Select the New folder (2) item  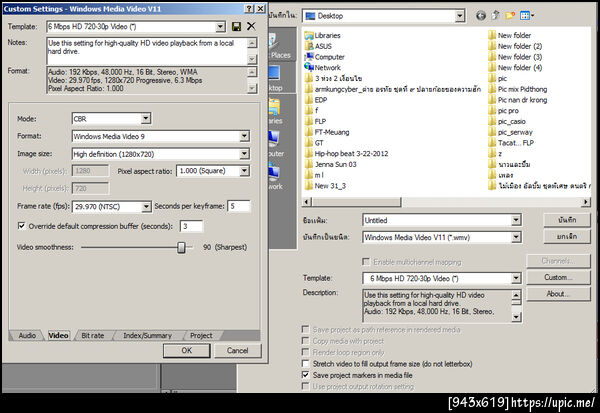515,46
